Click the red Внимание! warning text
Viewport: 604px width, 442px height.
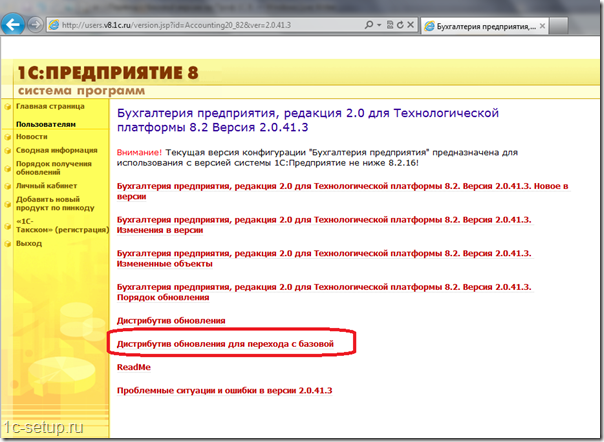(139, 152)
